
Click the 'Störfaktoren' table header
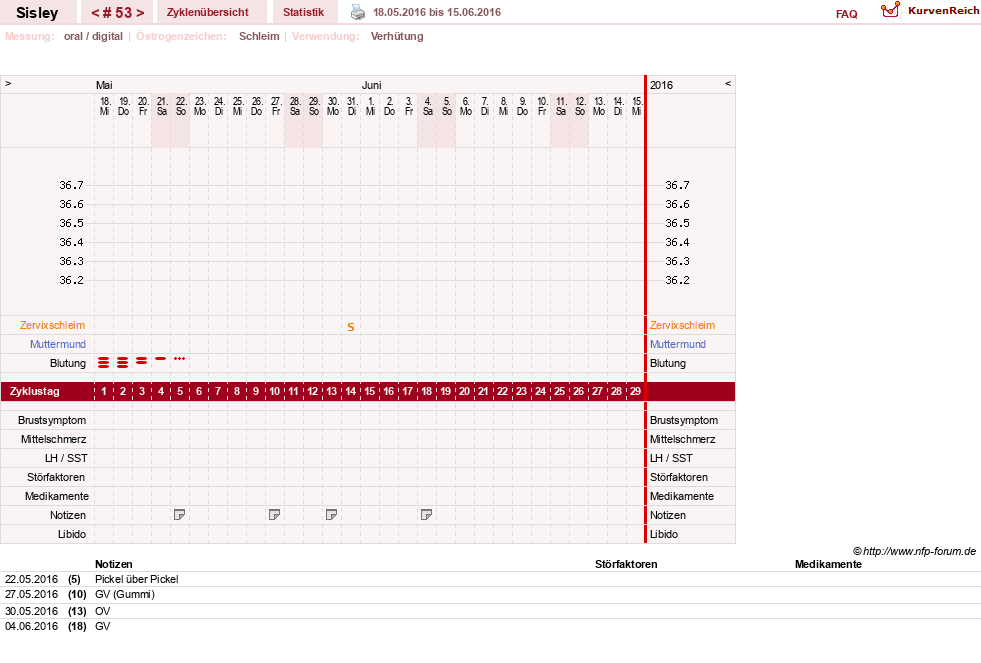point(626,564)
